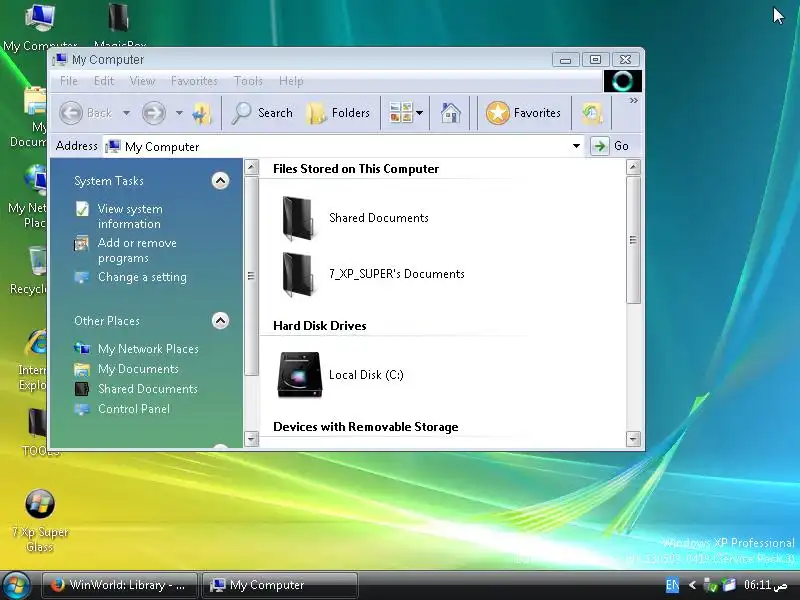This screenshot has width=800, height=600.
Task: Open the Favorites star button
Action: coord(523,113)
